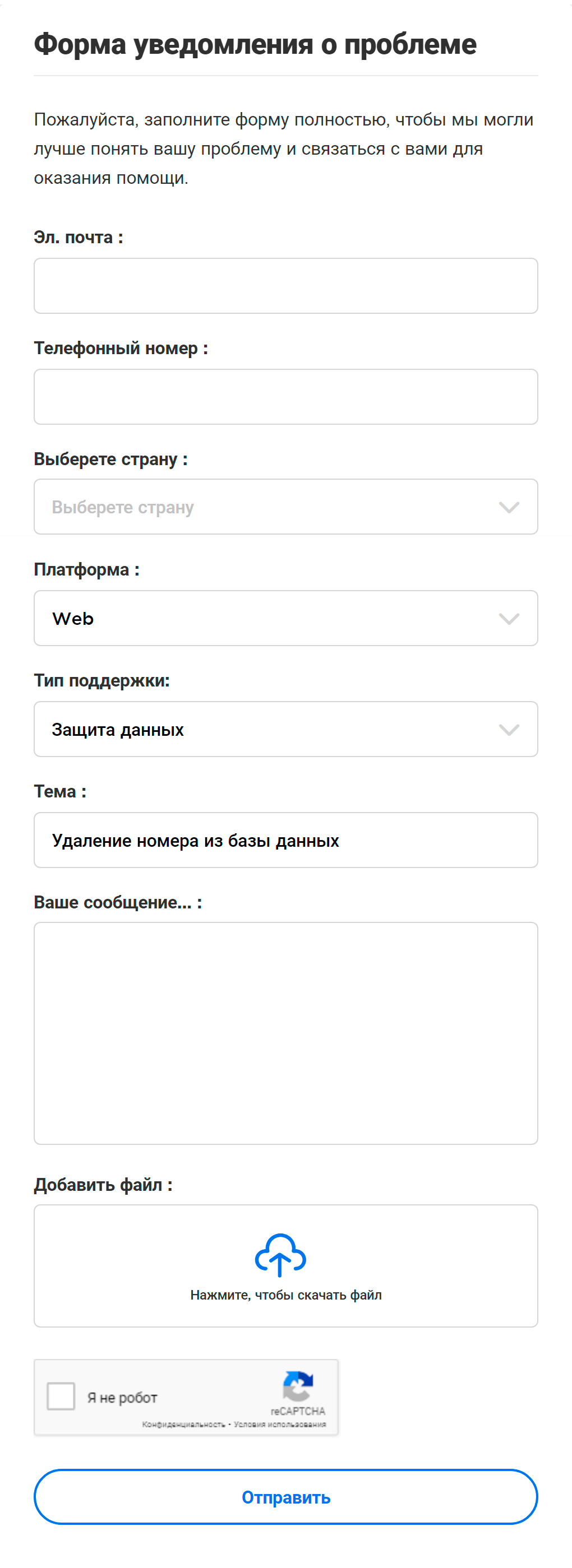This screenshot has height=1568, width=572.
Task: Open the Платформа dropdown chevron arrow
Action: (509, 619)
